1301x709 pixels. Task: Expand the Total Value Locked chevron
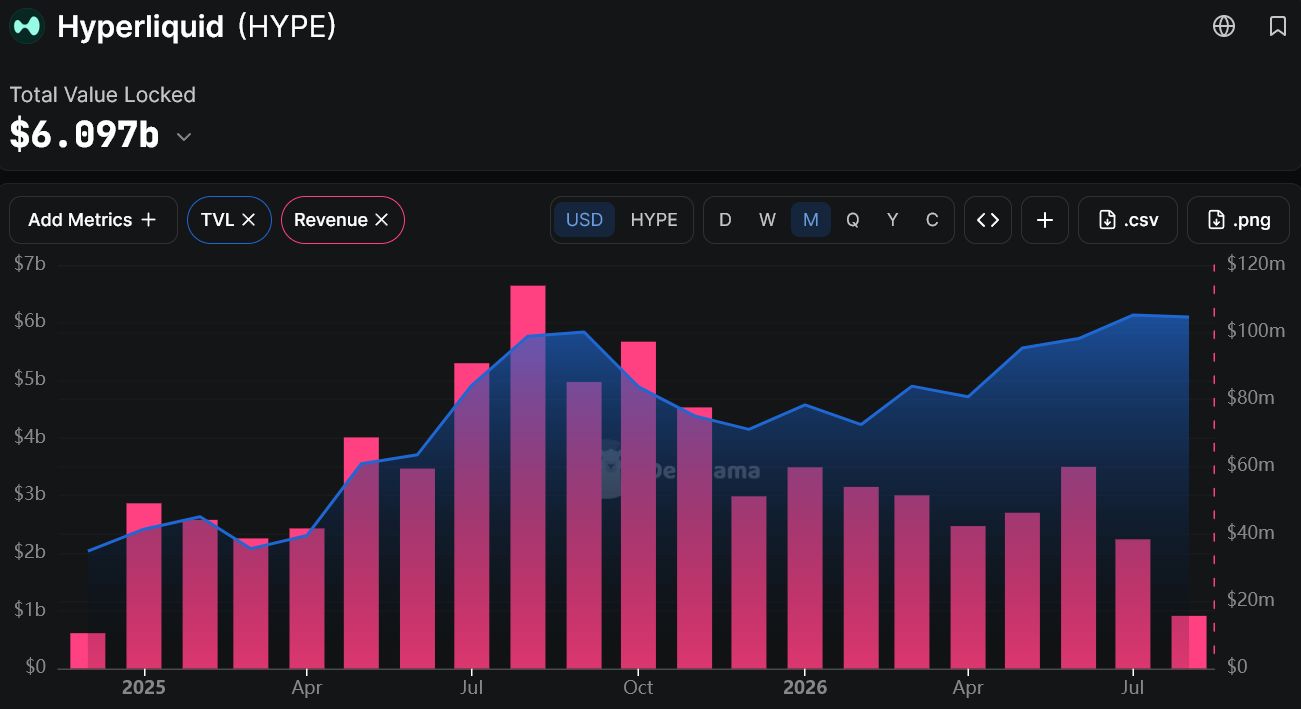[x=184, y=136]
